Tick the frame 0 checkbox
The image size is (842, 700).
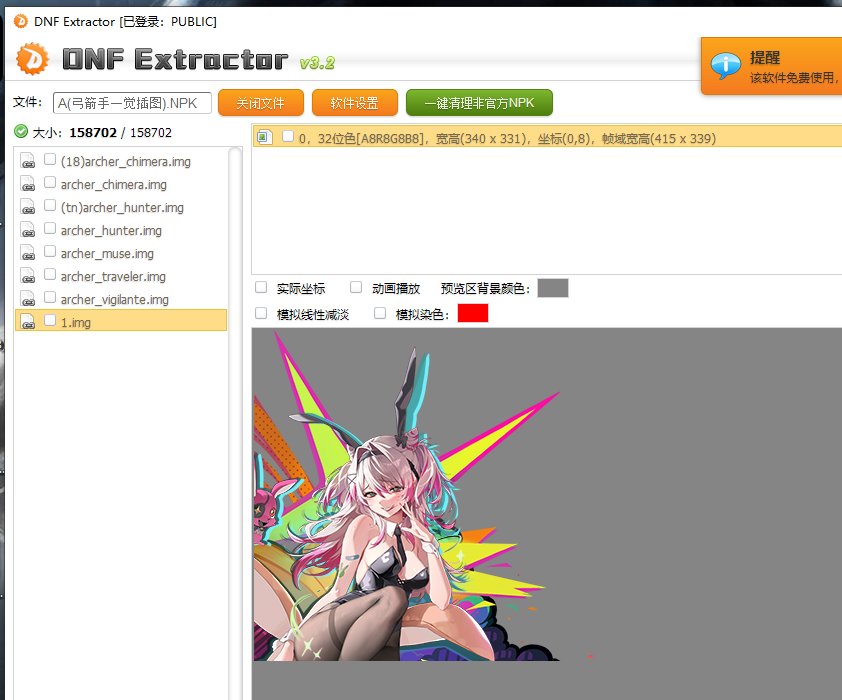click(x=288, y=136)
